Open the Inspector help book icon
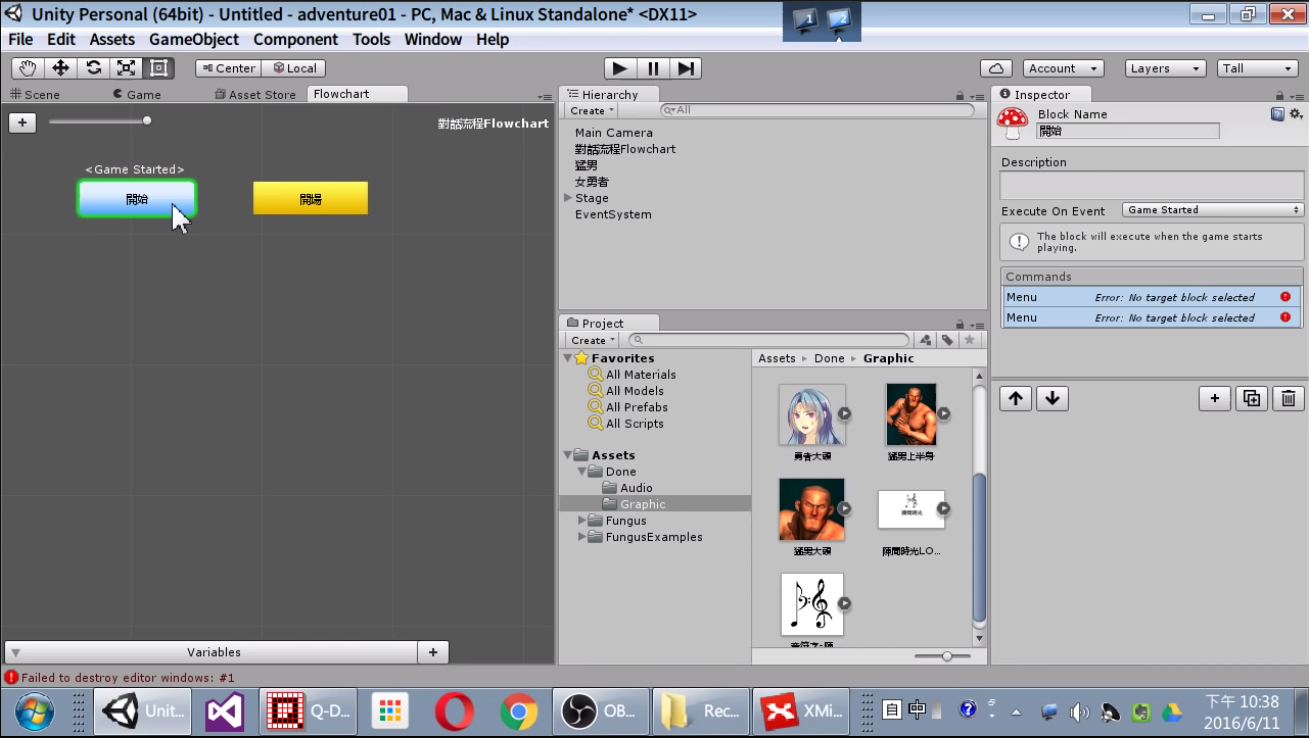Image resolution: width=1309 pixels, height=738 pixels. pos(1277,114)
